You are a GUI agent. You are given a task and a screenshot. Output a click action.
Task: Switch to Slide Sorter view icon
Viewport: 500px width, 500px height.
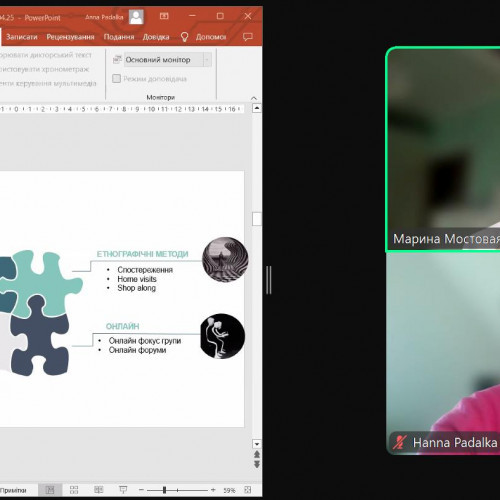[74, 490]
